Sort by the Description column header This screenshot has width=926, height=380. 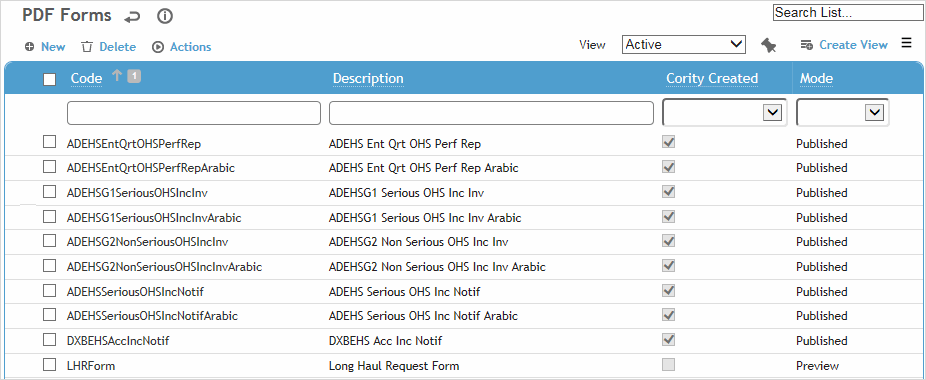(368, 79)
